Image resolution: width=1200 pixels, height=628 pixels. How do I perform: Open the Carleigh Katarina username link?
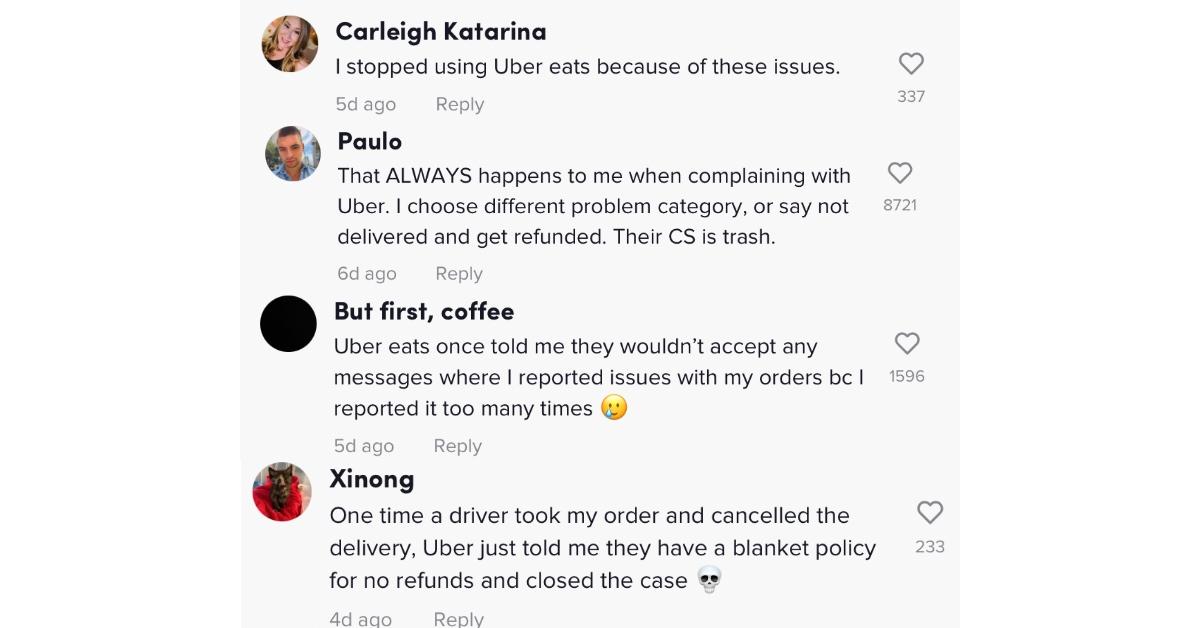pyautogui.click(x=440, y=32)
